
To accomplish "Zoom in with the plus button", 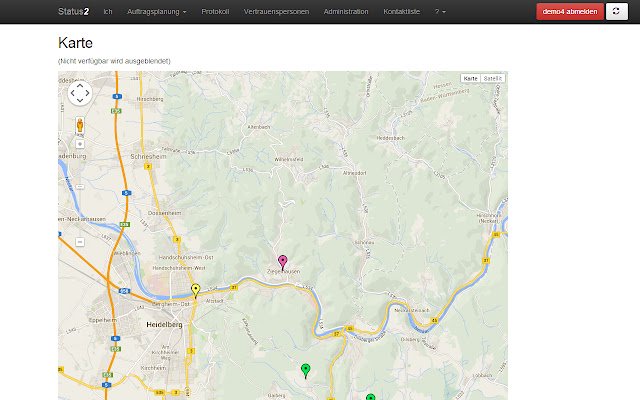I will [x=80, y=144].
